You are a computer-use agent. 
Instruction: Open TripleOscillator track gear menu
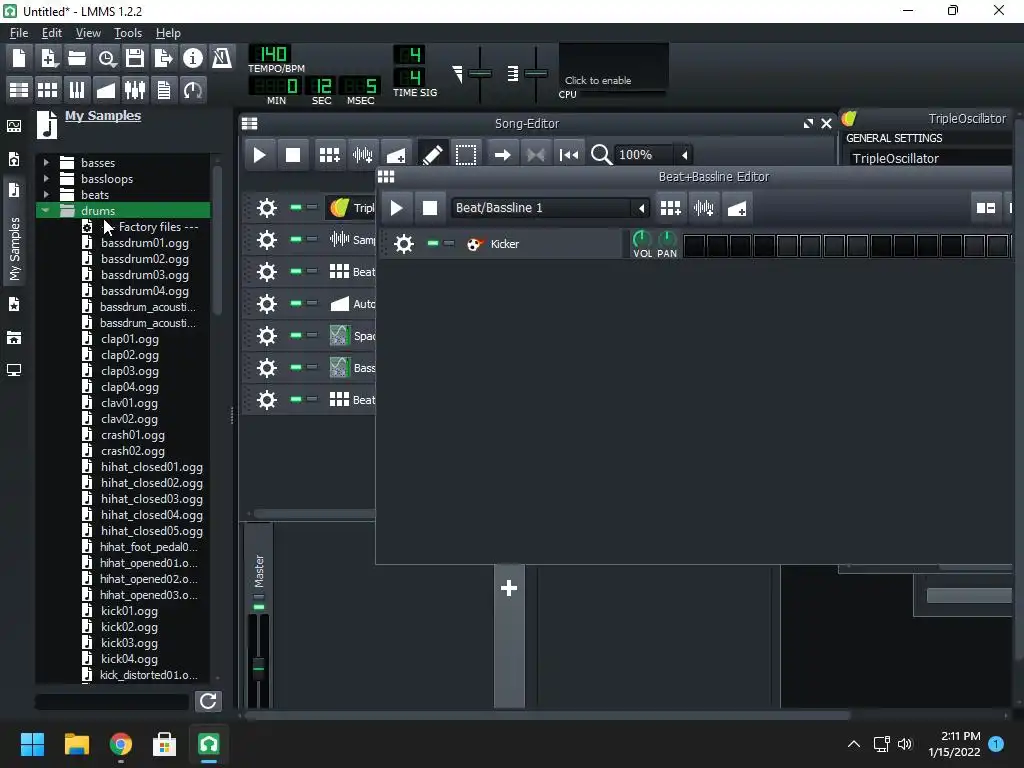(x=266, y=208)
